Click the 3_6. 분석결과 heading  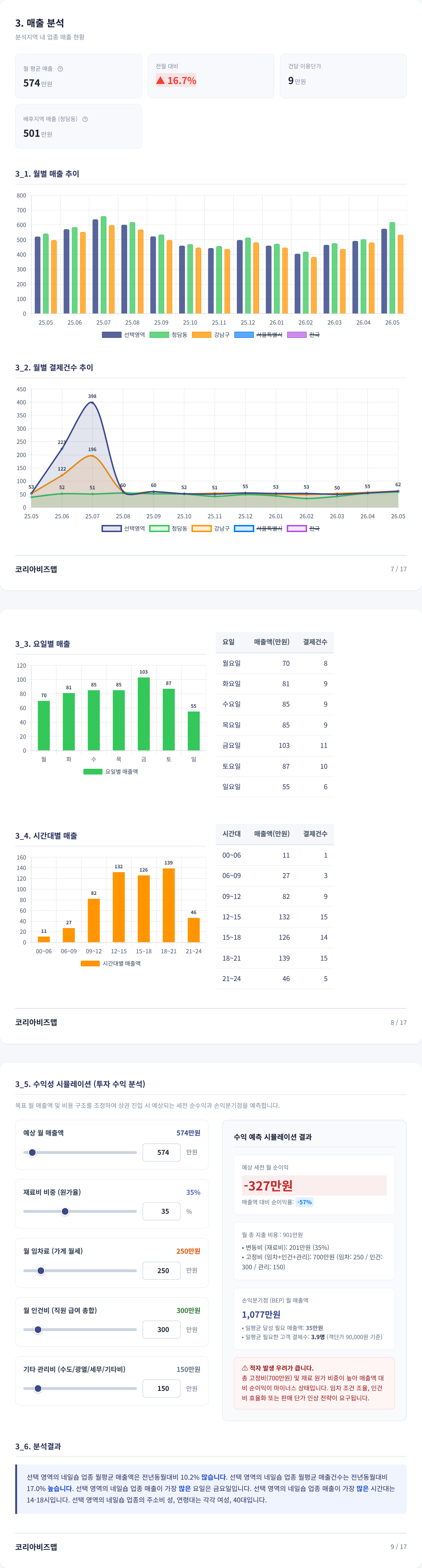click(38, 1446)
